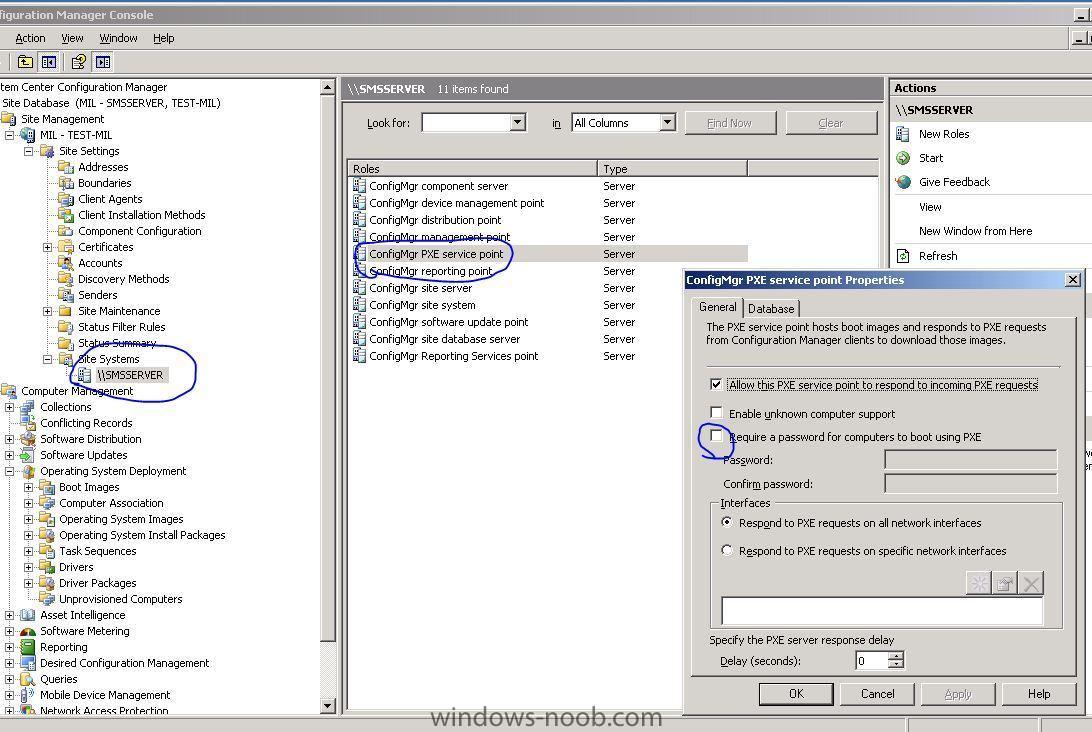Collapse the Site Systems node
Image resolution: width=1092 pixels, height=732 pixels.
point(47,359)
